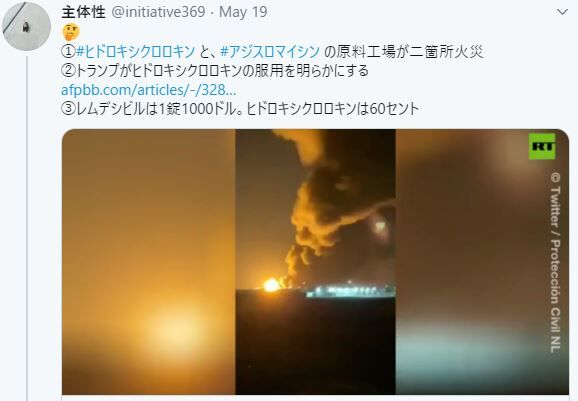Click the blurred left video panel

(x=149, y=262)
